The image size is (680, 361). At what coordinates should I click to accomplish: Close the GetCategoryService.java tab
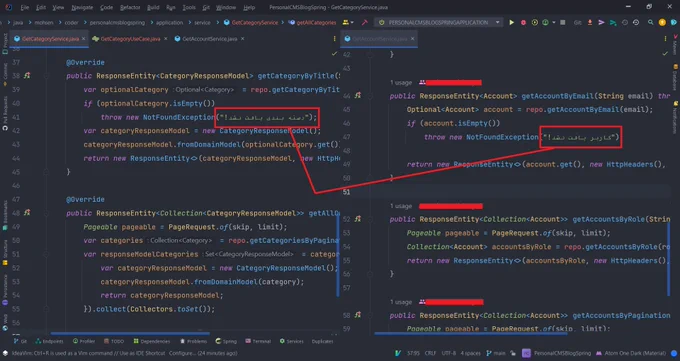point(84,39)
